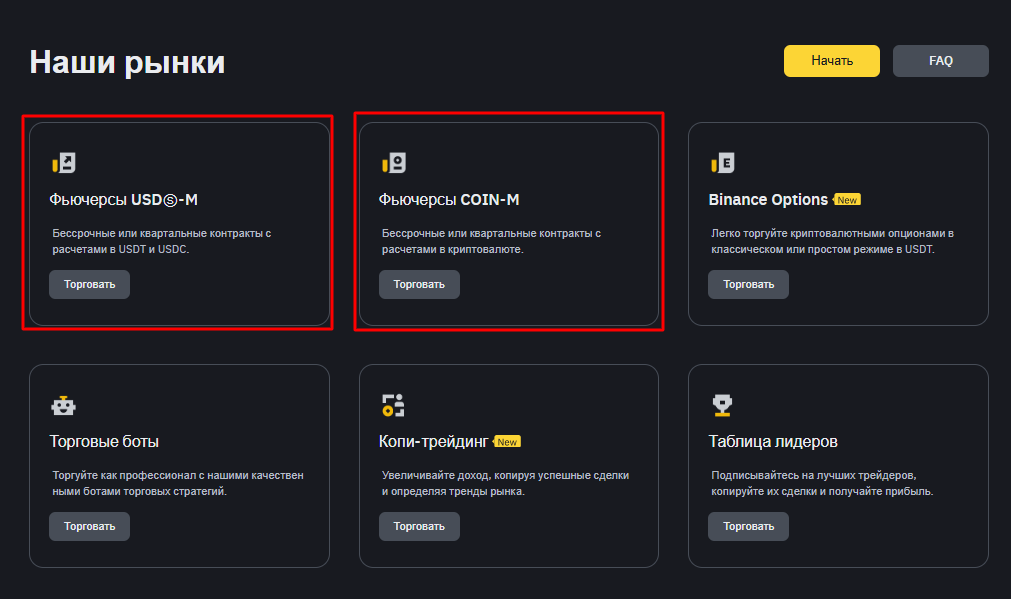Select the Binance Options title
Viewport: 1011px width, 599px height.
[768, 200]
